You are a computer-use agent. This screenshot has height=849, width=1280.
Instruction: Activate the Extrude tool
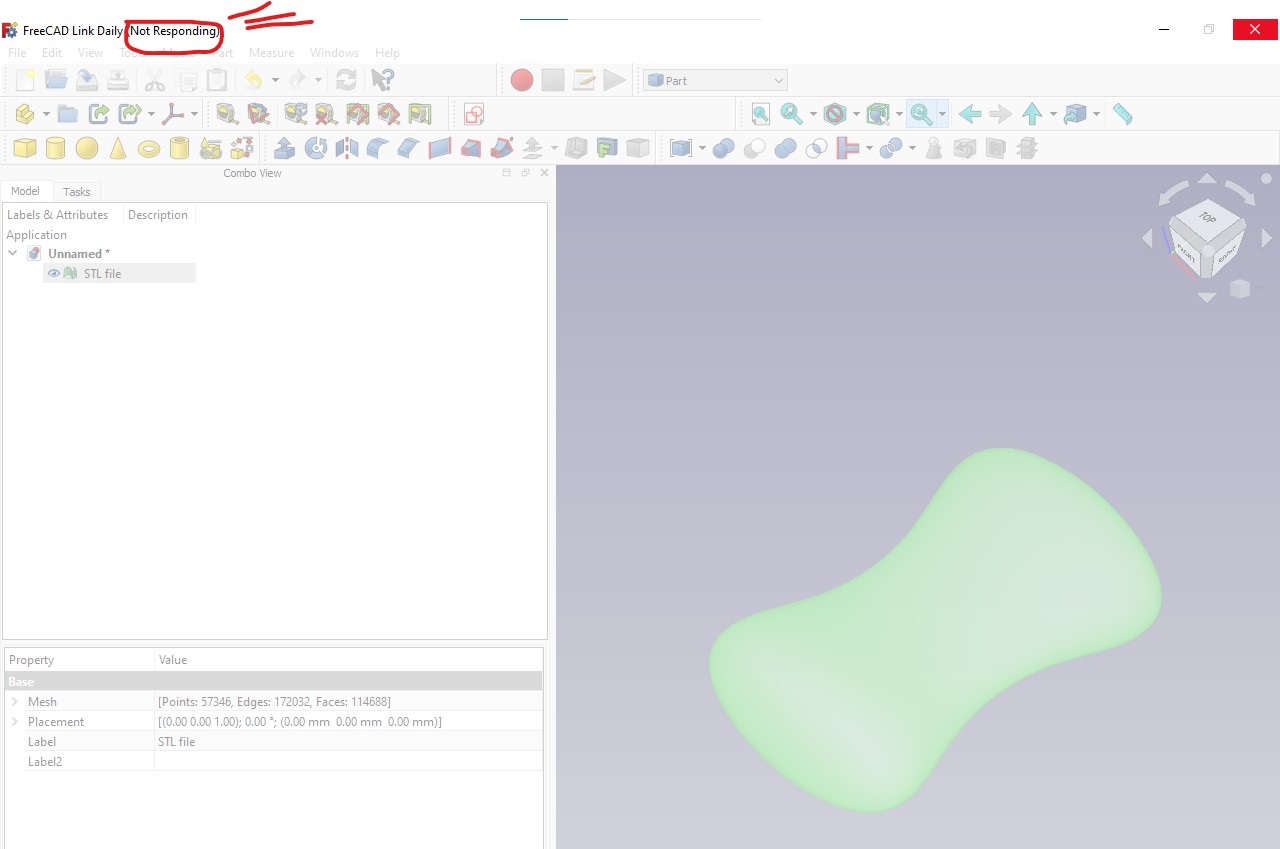pos(284,147)
